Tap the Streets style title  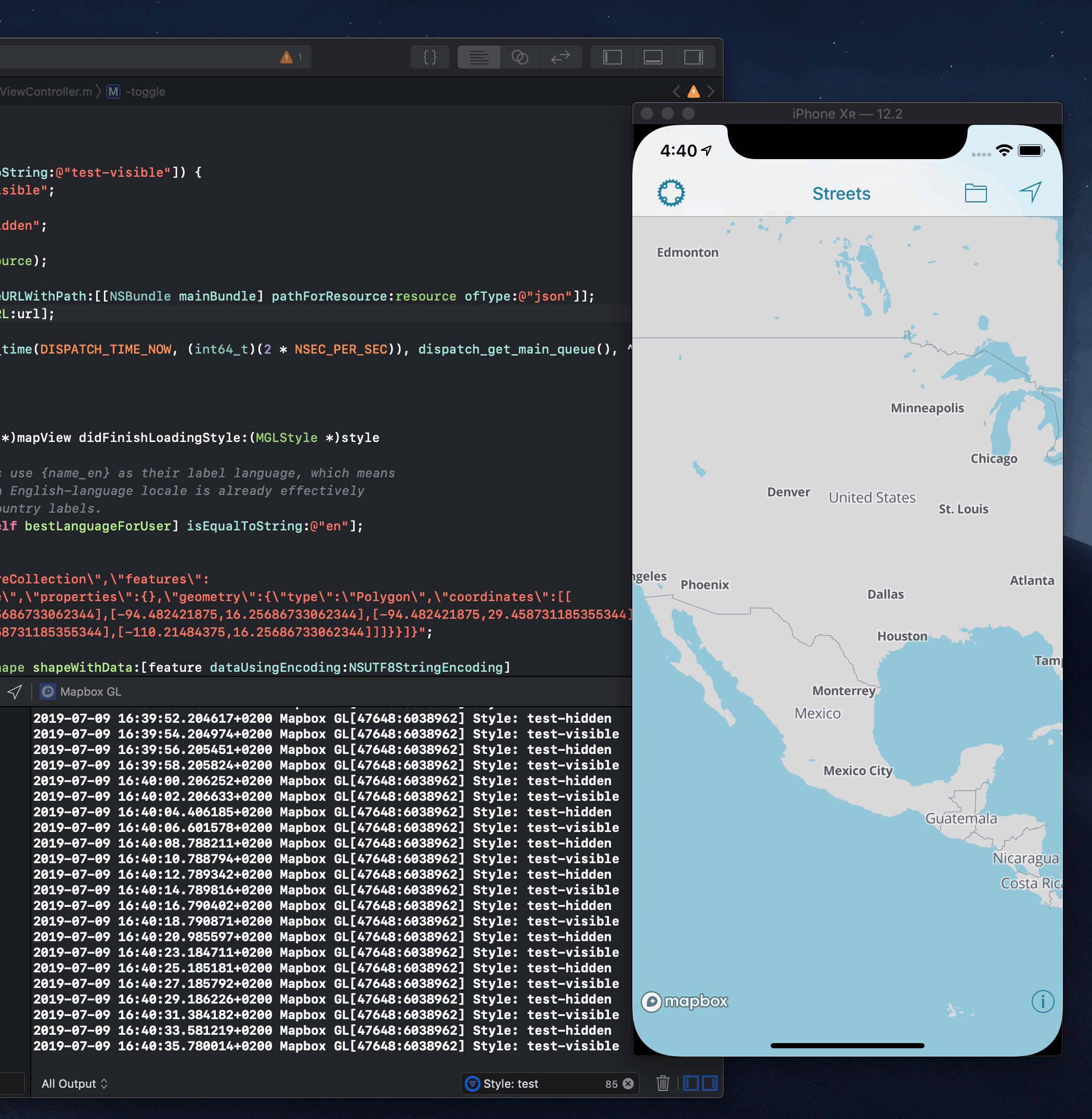click(841, 194)
